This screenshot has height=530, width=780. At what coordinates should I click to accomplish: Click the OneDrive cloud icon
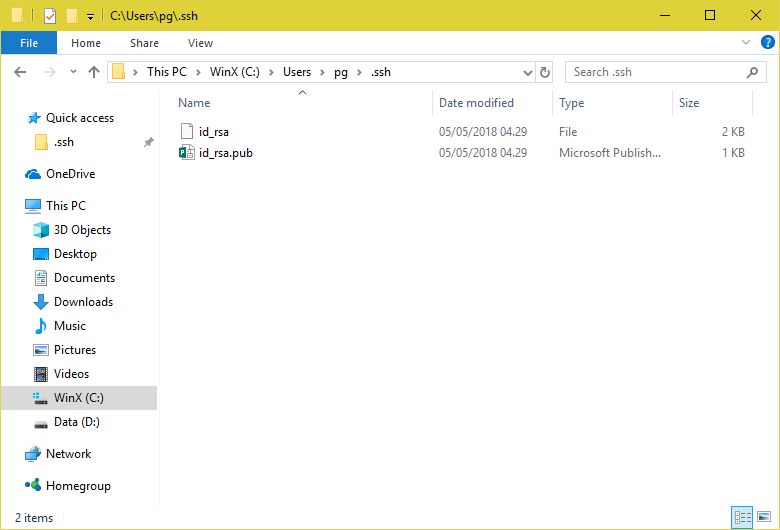click(33, 174)
